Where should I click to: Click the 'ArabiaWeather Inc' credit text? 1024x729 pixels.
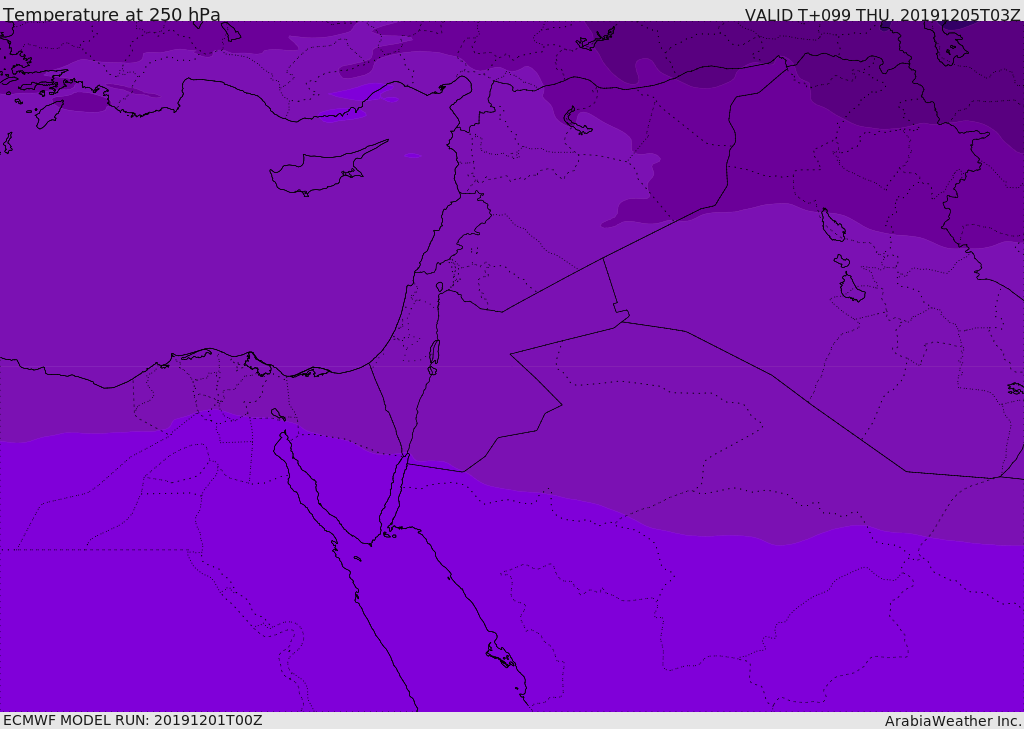click(952, 721)
